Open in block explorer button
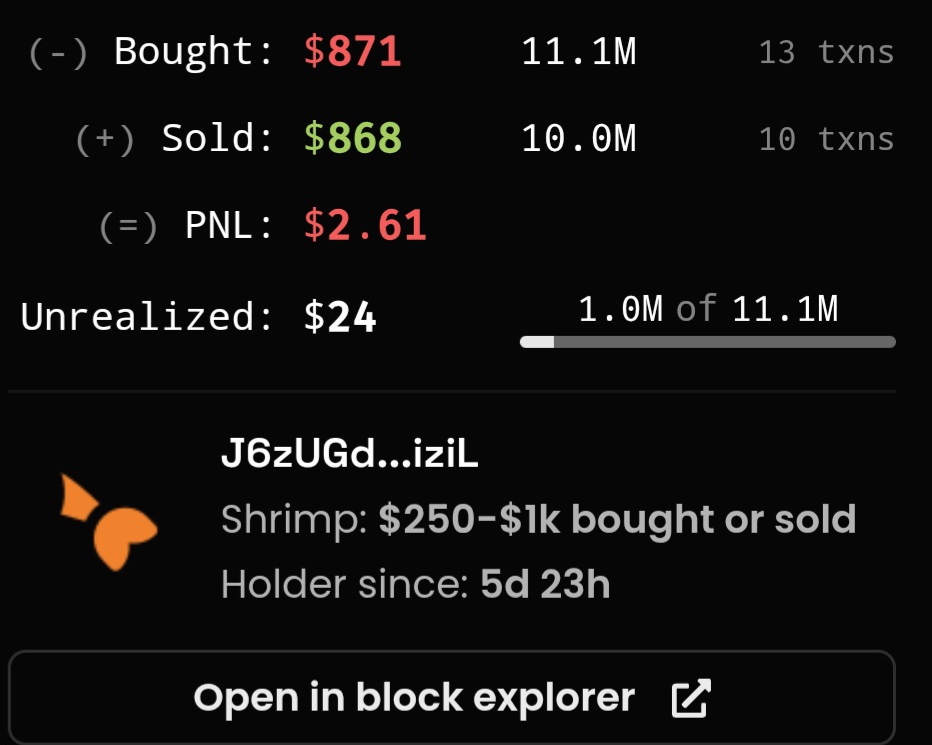Viewport: 932px width, 745px height. (452, 697)
